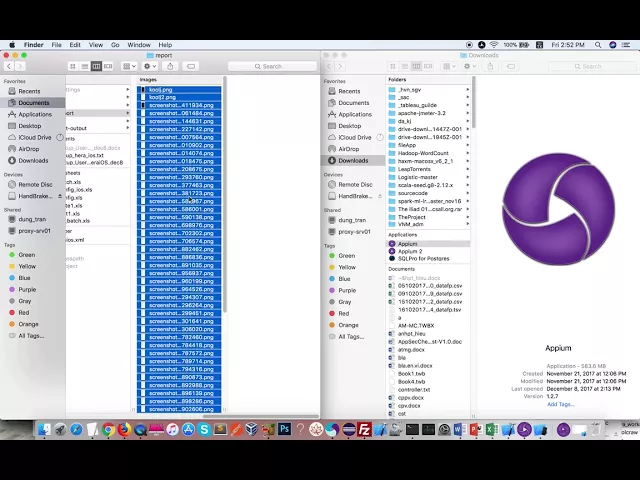The height and width of the screenshot is (480, 640).
Task: Focus the report window Search field
Action: click(272, 66)
